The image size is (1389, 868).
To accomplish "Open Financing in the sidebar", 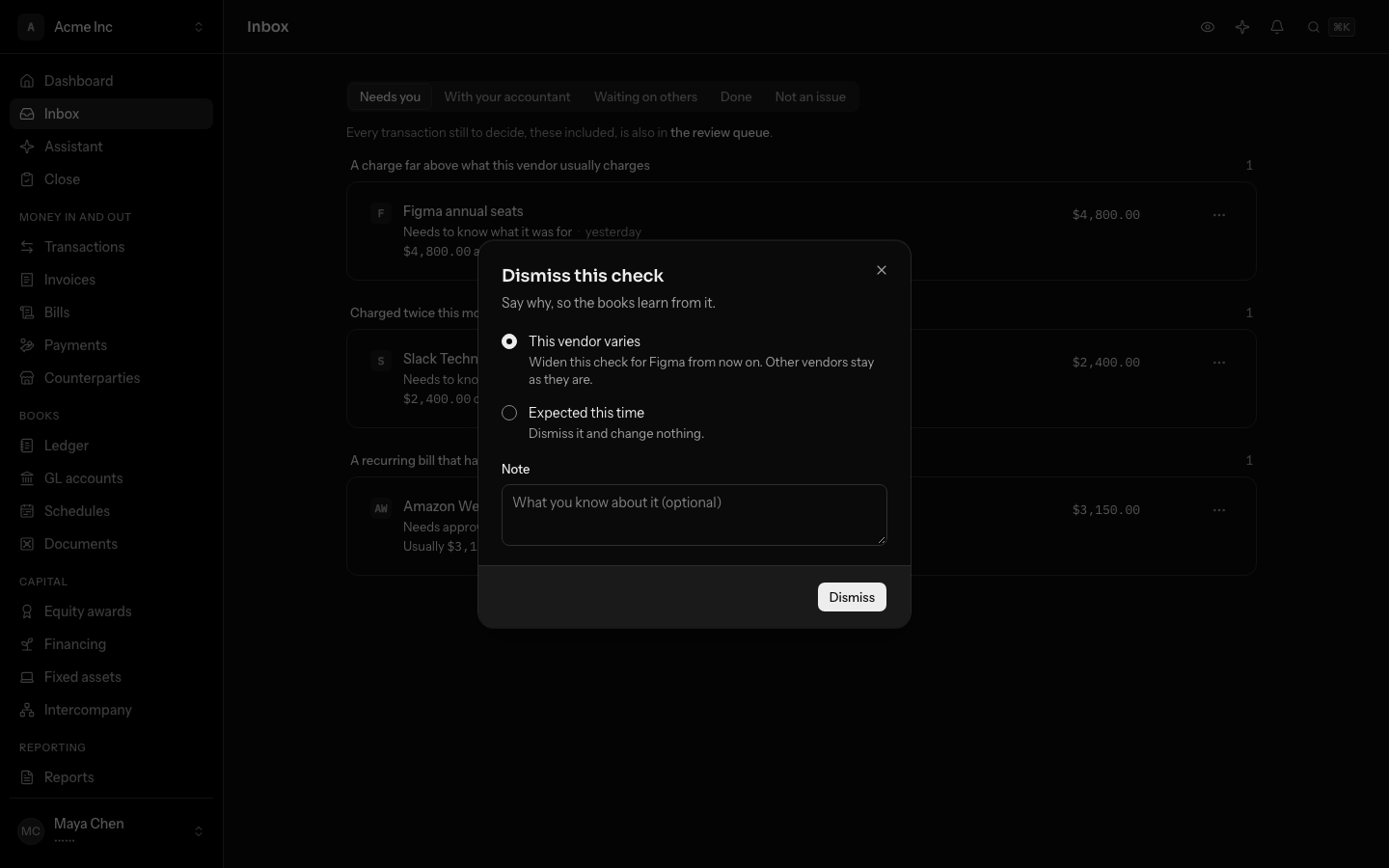I will [111, 644].
